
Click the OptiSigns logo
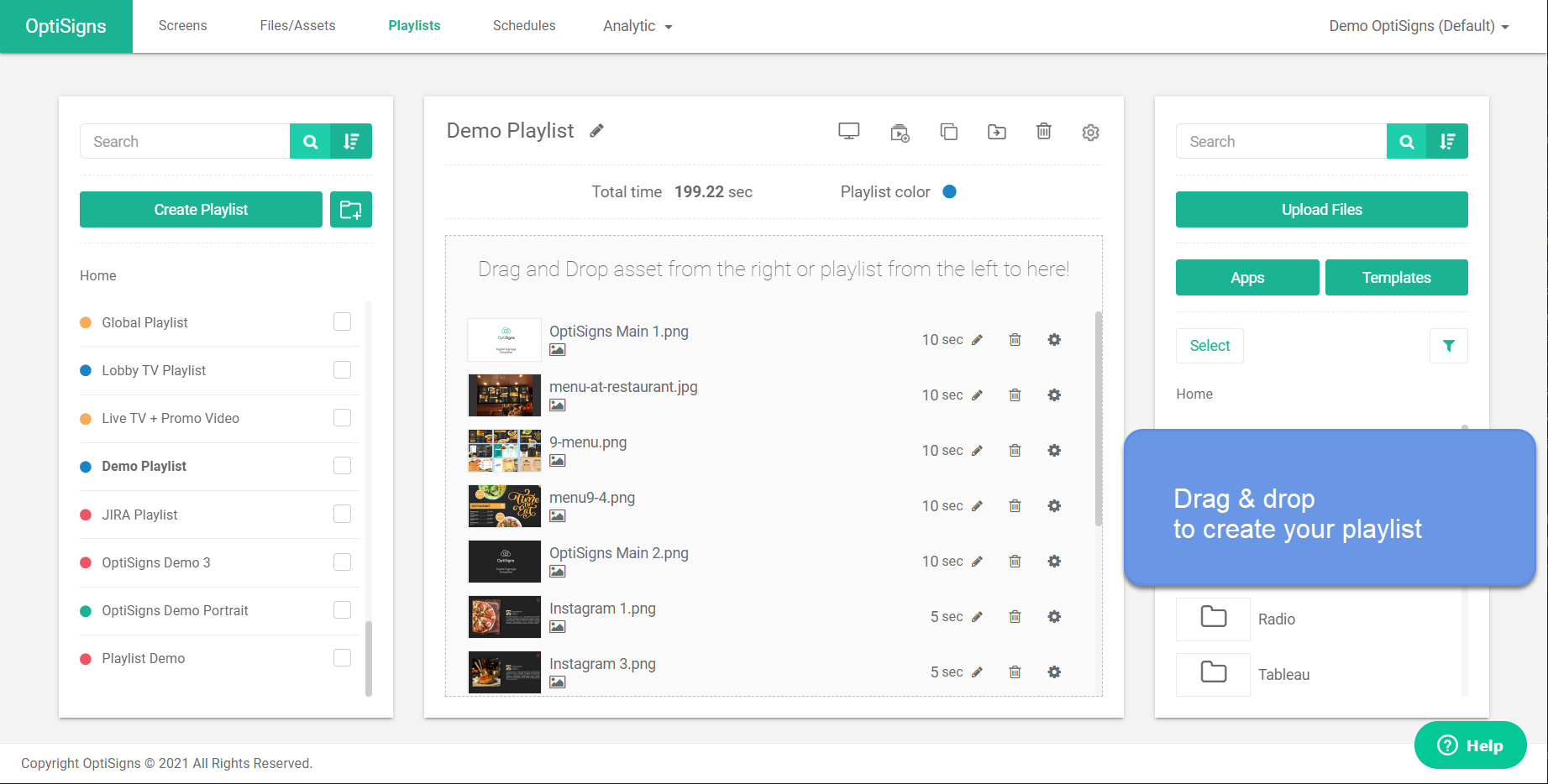pos(66,26)
